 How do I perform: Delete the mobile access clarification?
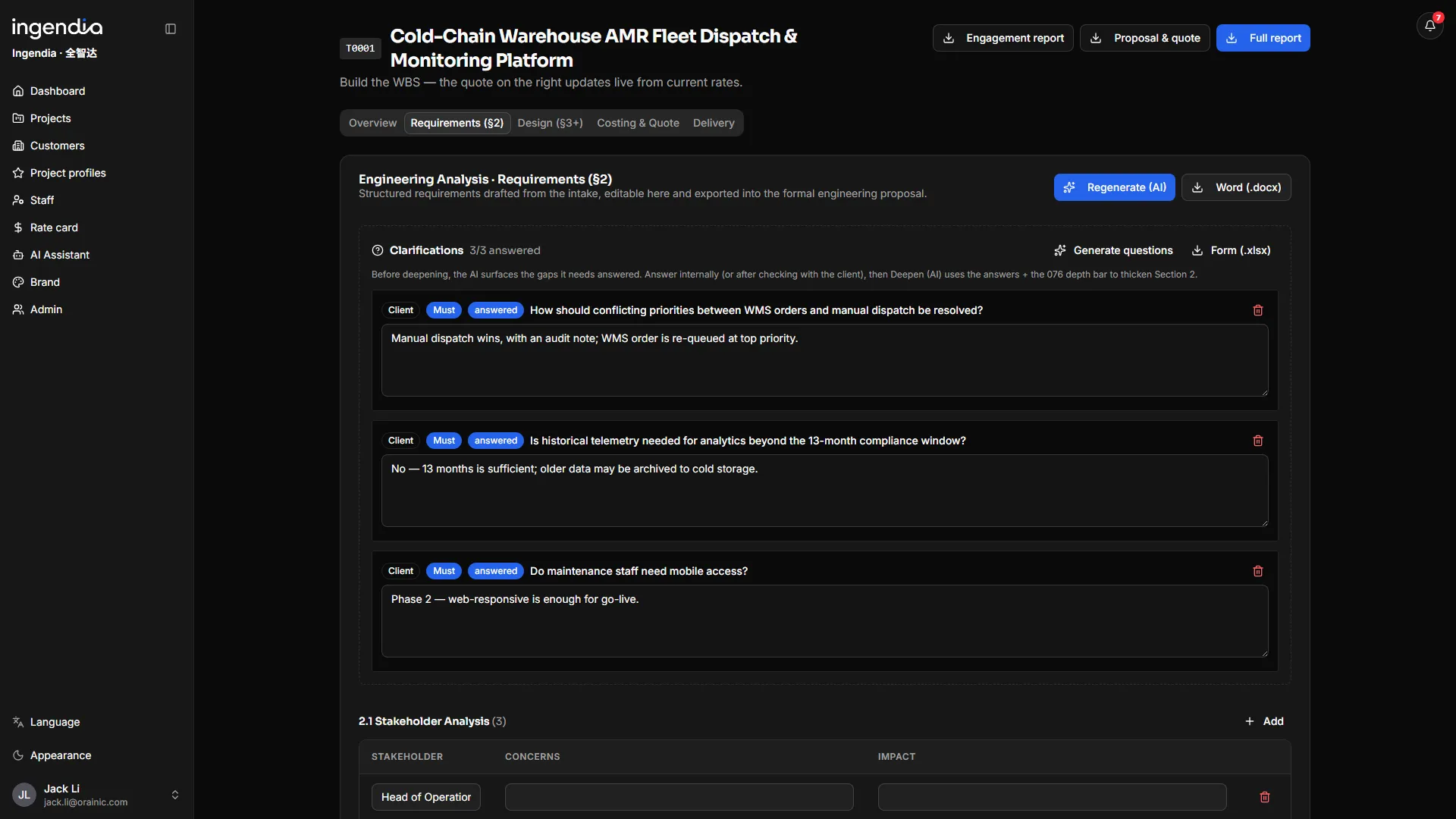coord(1258,571)
